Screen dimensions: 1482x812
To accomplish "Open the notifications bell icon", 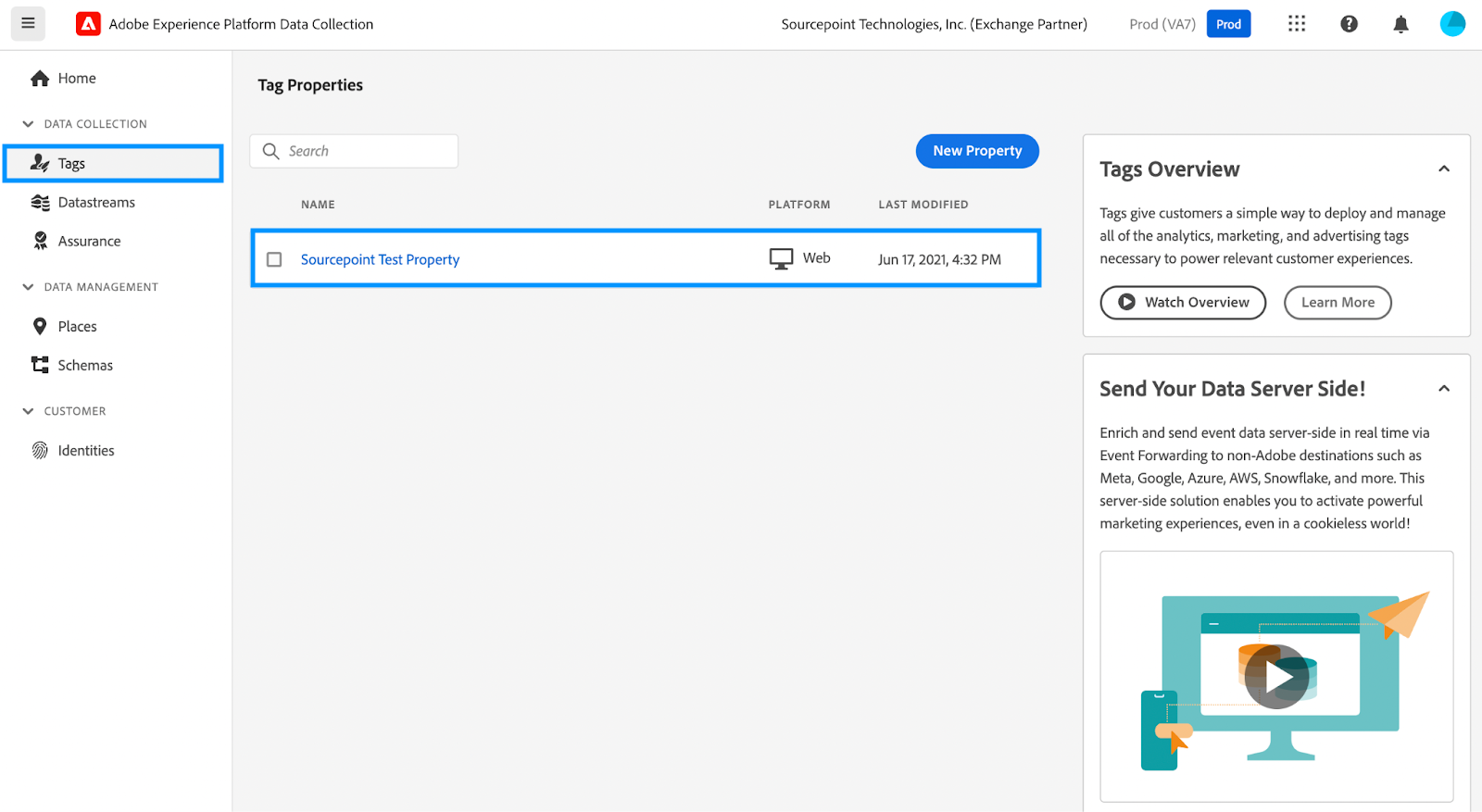I will click(1400, 24).
